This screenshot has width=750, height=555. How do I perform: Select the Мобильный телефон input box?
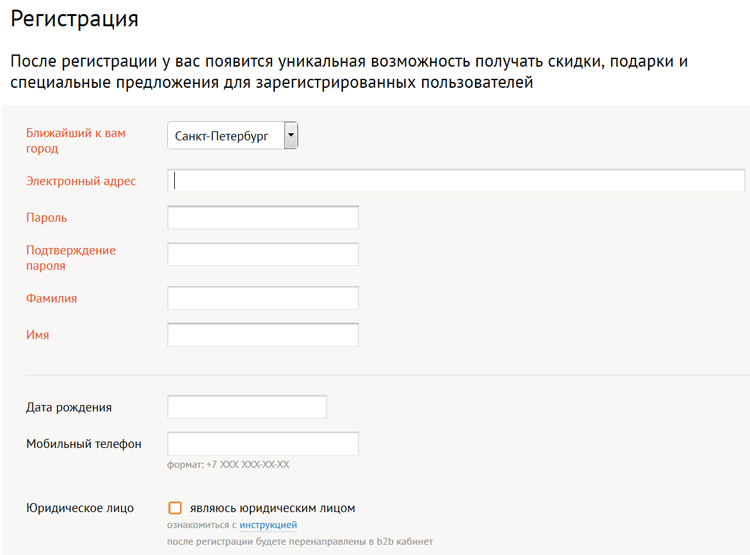pos(263,444)
